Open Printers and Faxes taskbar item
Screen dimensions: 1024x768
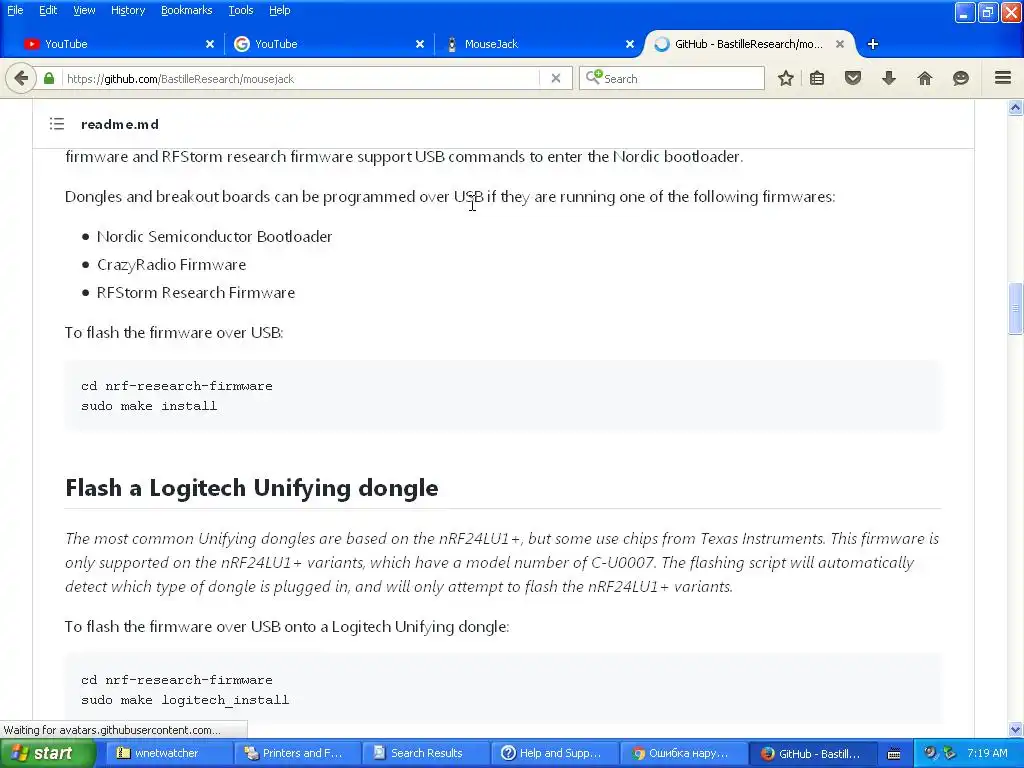pyautogui.click(x=297, y=753)
